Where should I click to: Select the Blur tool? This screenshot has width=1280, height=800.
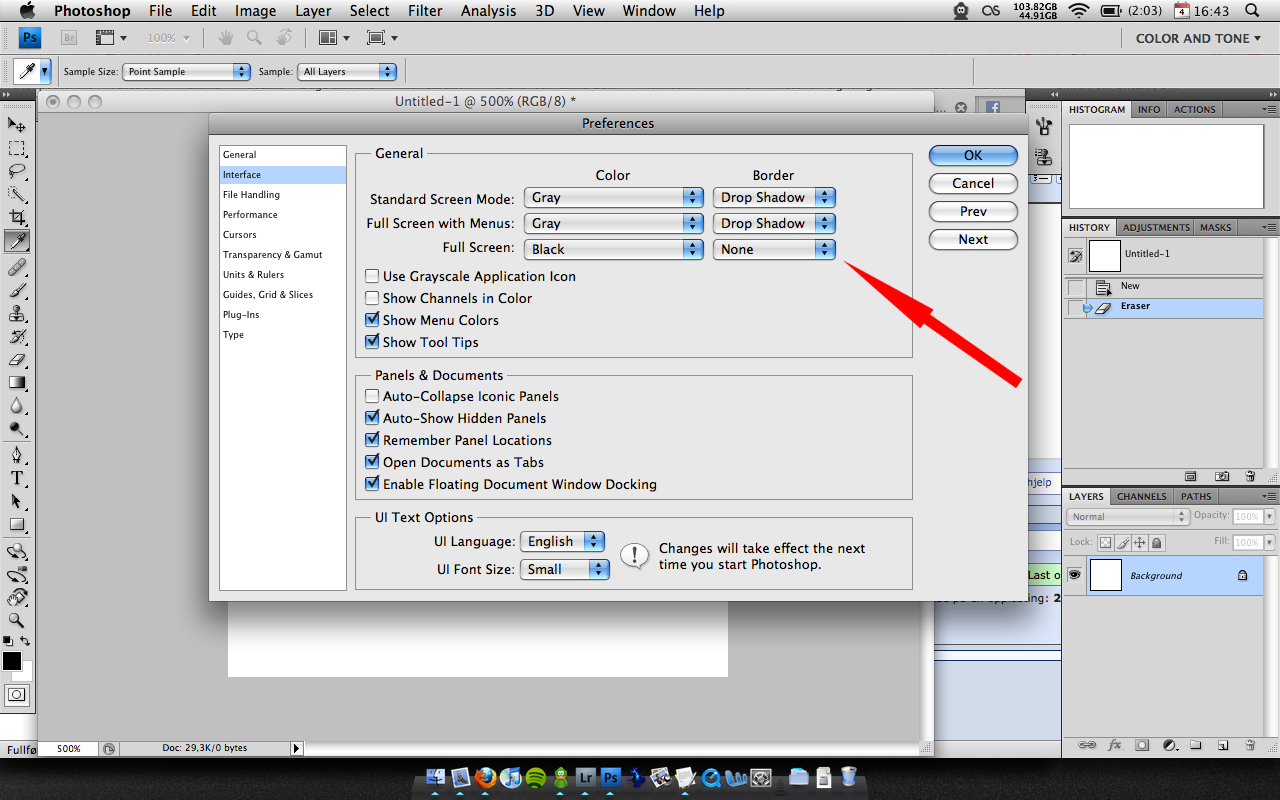17,406
